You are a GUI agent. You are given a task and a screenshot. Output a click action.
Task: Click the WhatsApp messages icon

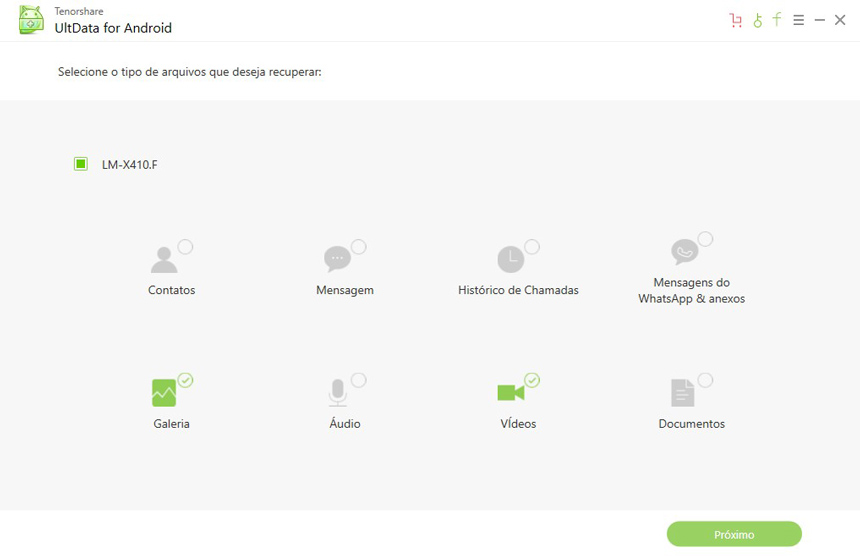[x=684, y=252]
